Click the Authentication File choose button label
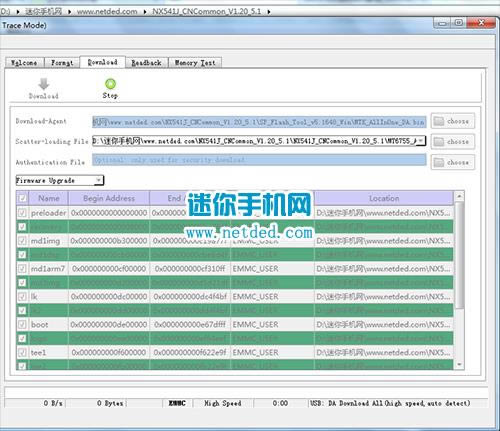This screenshot has height=431, width=500. (458, 162)
